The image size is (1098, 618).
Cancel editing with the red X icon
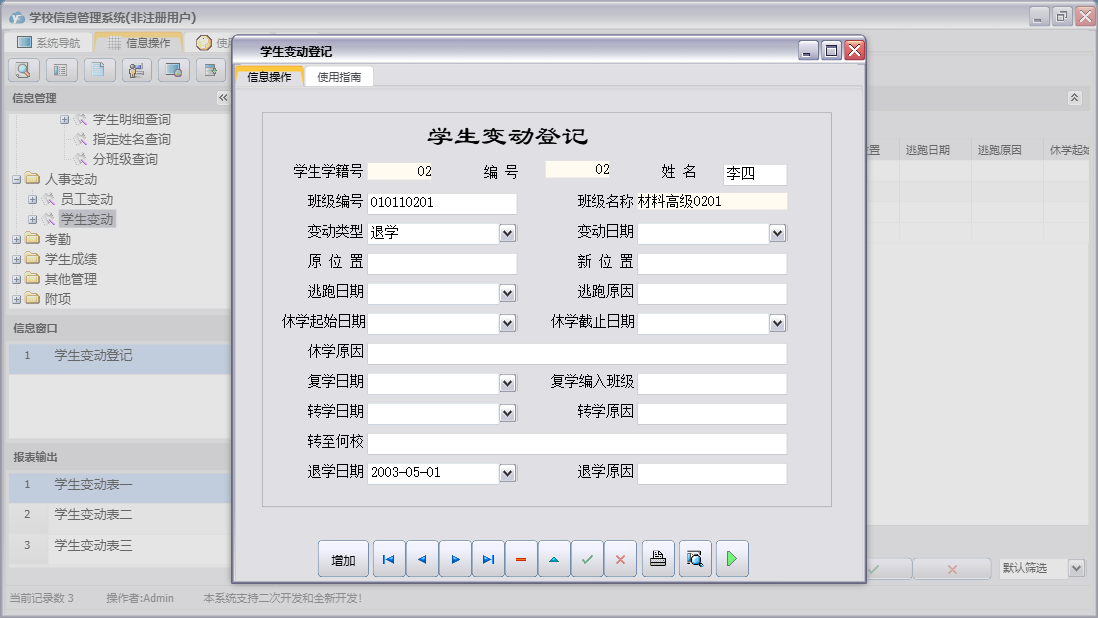click(620, 559)
